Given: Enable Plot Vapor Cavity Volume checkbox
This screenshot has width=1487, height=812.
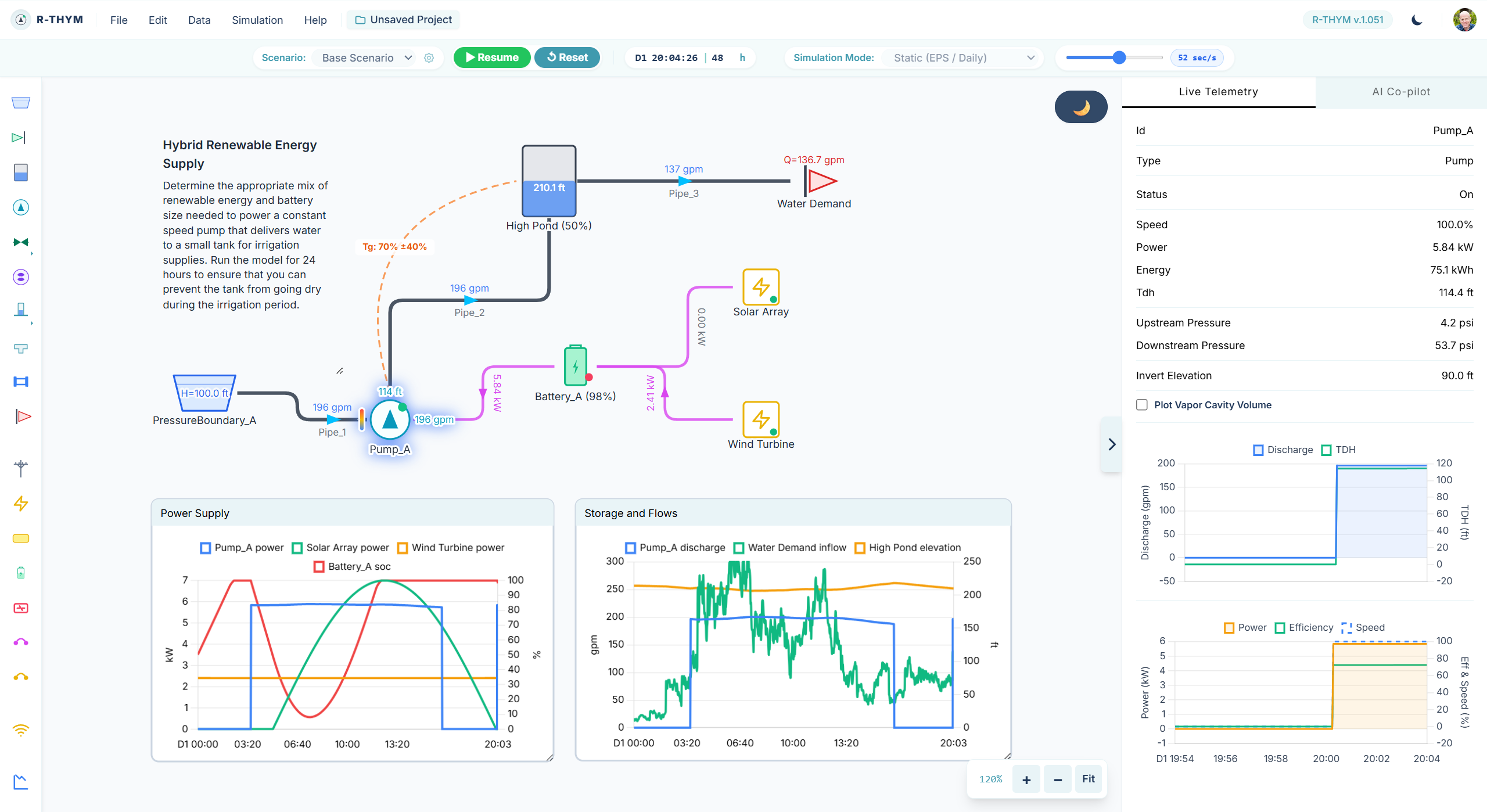Looking at the screenshot, I should 1142,405.
